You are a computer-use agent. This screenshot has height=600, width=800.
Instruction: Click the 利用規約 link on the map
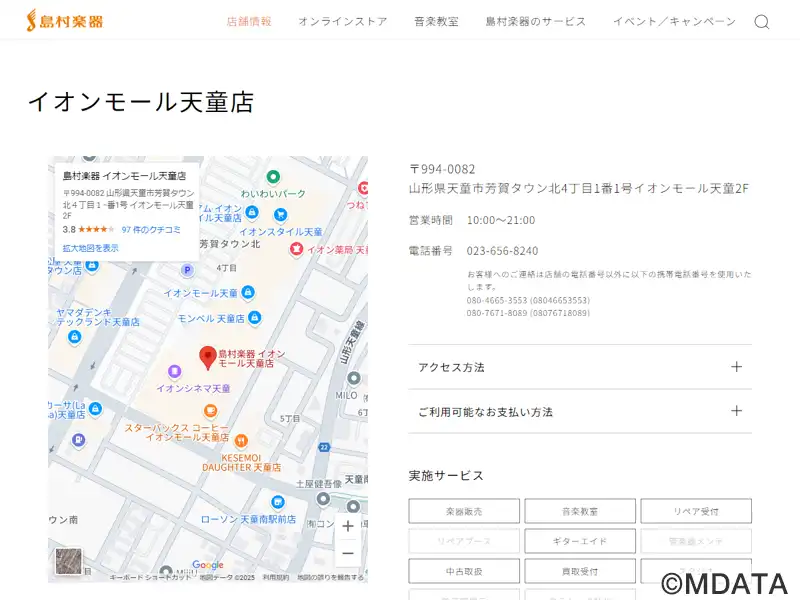pyautogui.click(x=276, y=578)
